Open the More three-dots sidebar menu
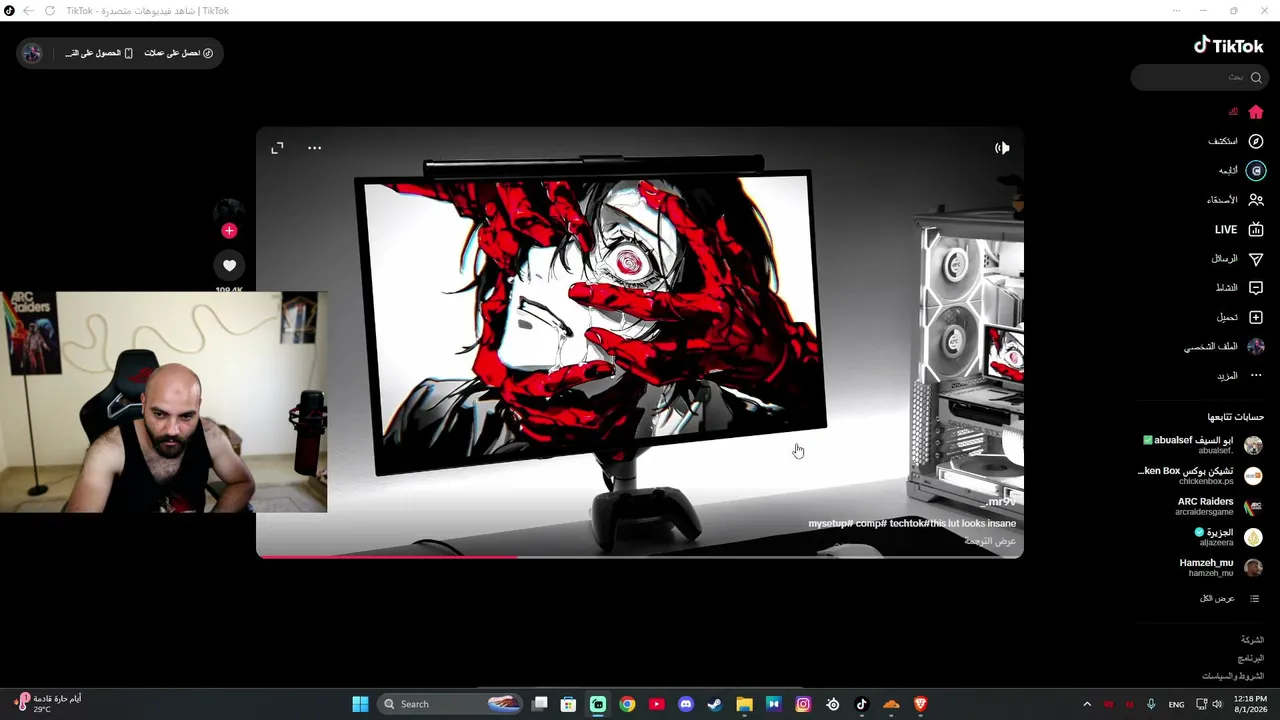Screen dimensions: 1280x720 tap(1256, 376)
